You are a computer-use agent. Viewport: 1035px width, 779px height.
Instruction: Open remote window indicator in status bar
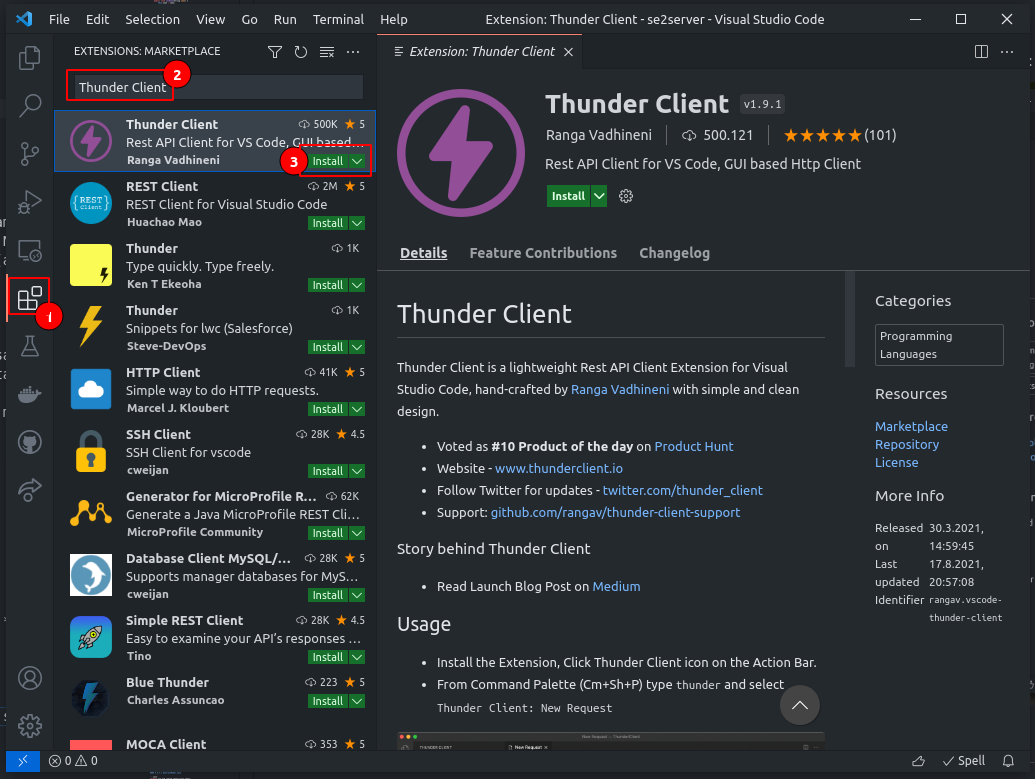22,761
